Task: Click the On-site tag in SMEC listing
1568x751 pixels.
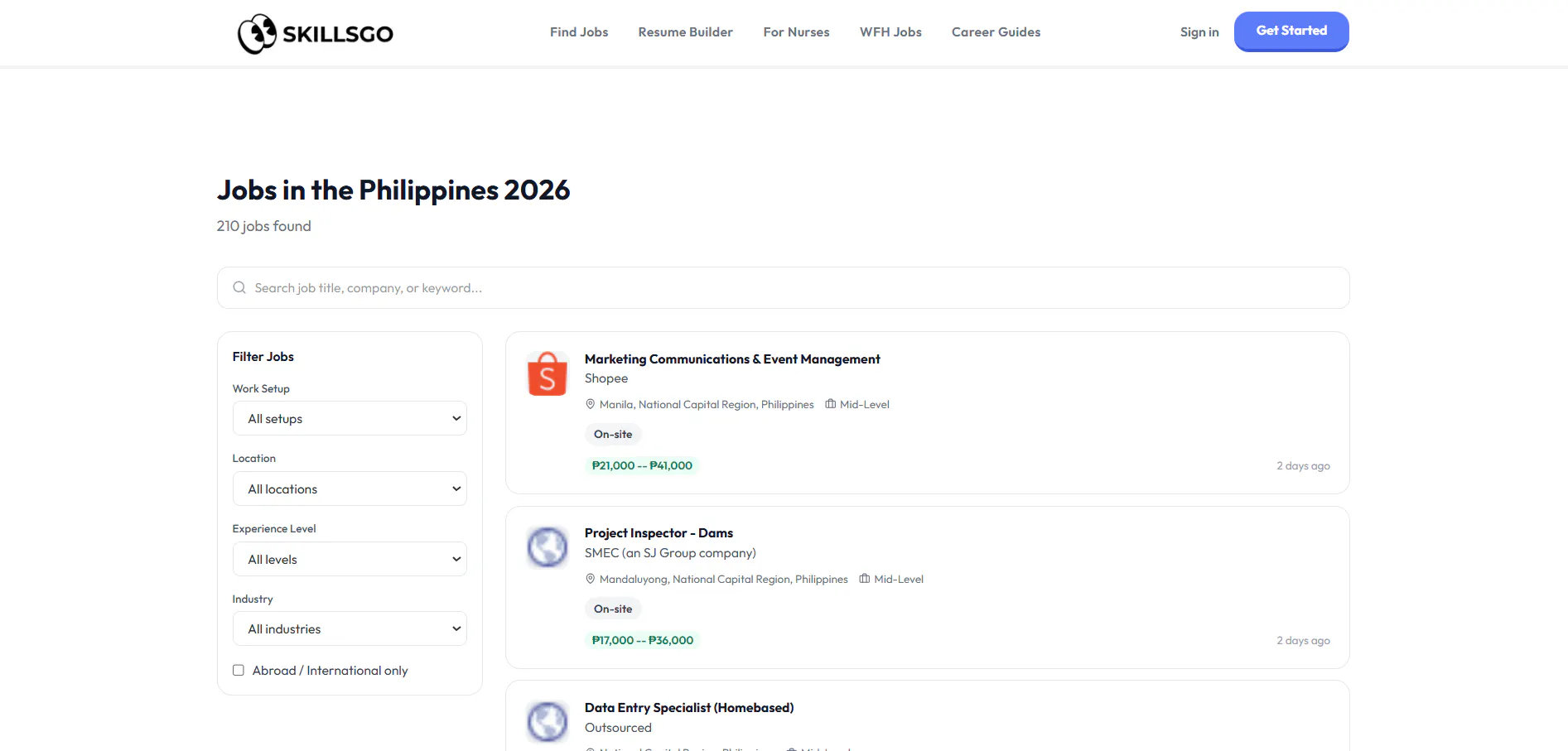Action: click(613, 609)
